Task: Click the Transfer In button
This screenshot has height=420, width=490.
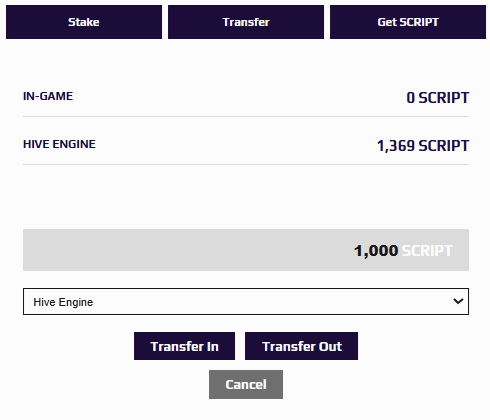Action: 184,346
